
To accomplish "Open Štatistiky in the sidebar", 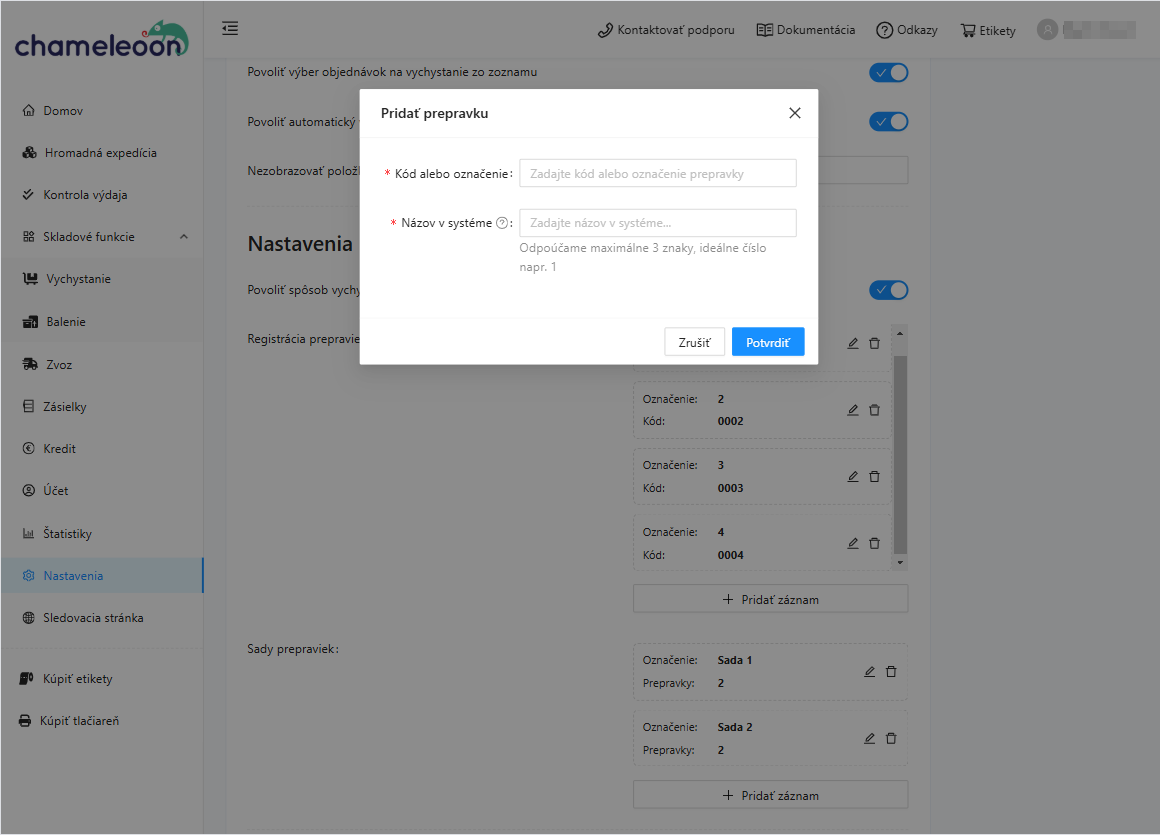I will pos(67,534).
